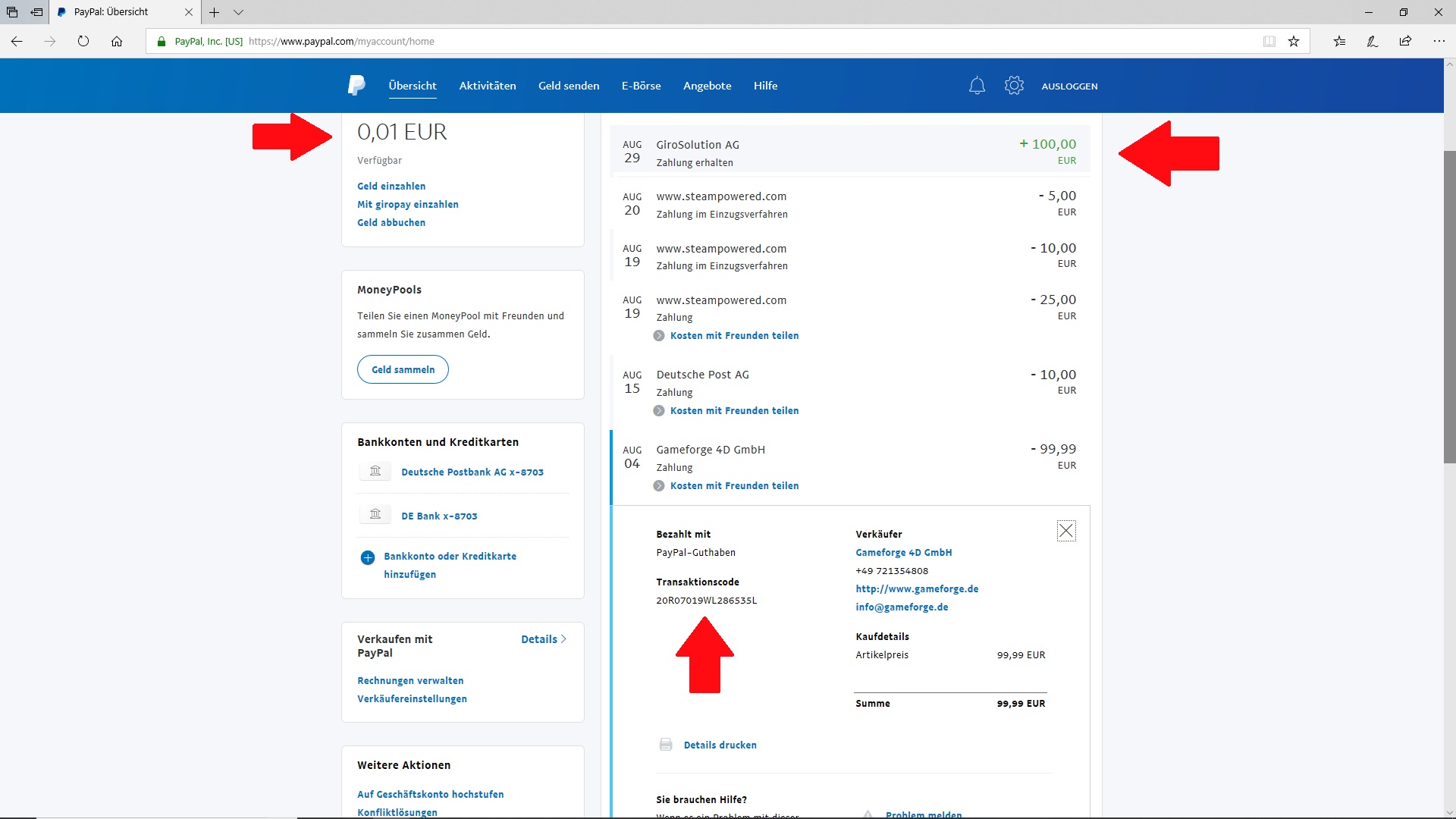Viewport: 1456px width, 819px height.
Task: Click the share page icon
Action: point(1405,41)
